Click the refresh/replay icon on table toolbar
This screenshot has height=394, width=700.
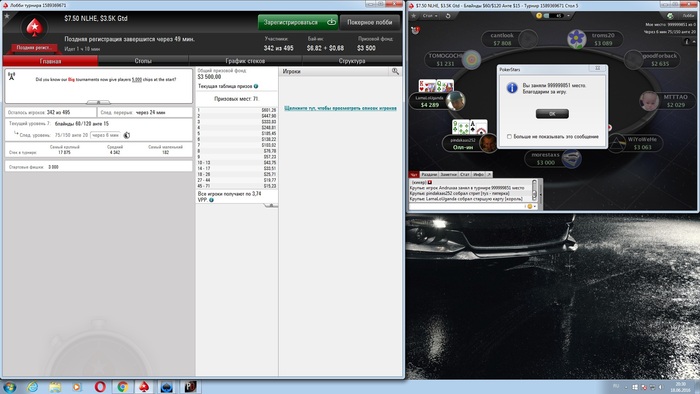(x=448, y=16)
